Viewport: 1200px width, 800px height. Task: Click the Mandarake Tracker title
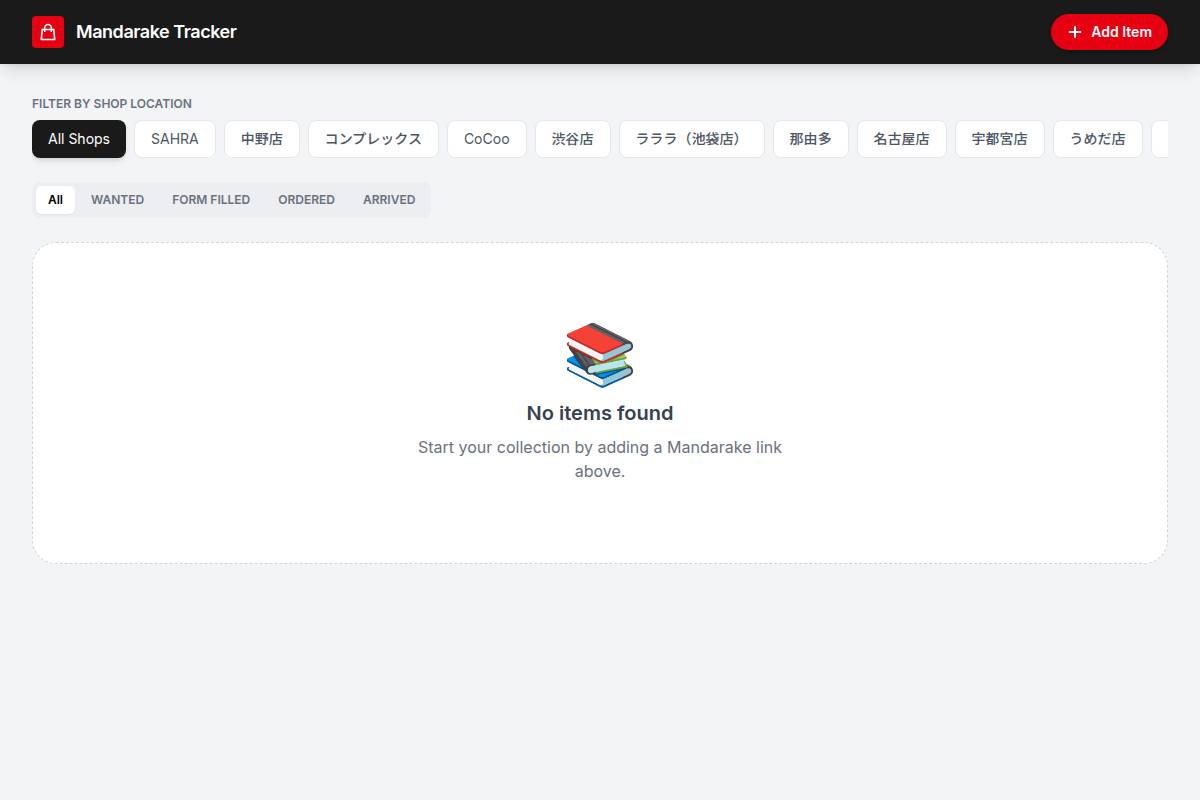coord(156,32)
